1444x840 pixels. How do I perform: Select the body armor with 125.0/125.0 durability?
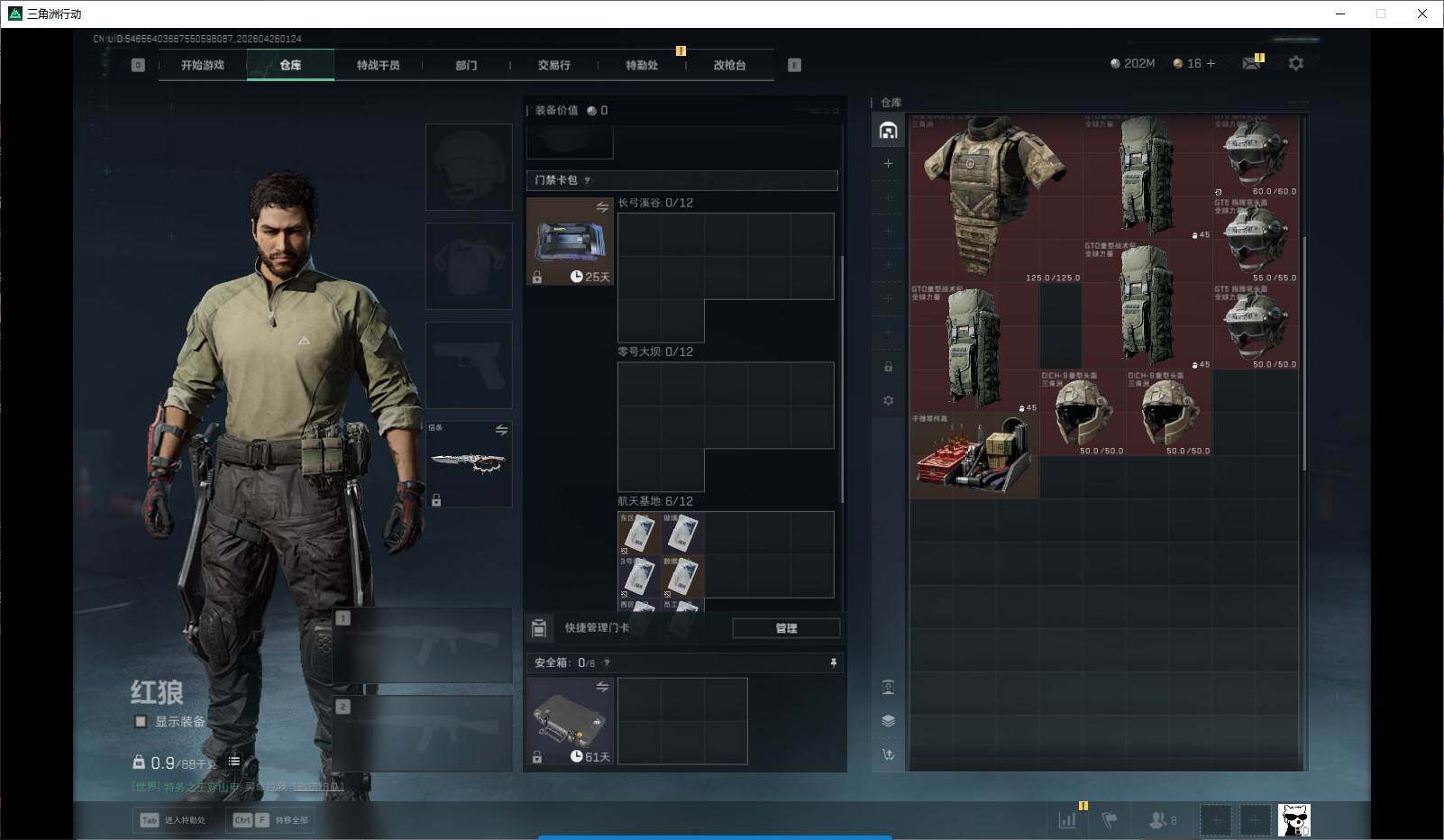point(996,198)
